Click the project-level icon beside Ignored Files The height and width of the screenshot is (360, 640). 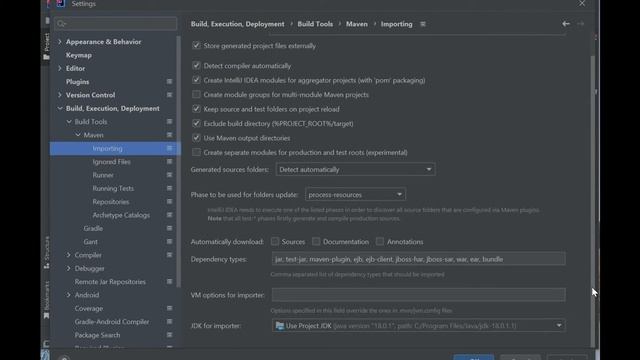click(169, 162)
